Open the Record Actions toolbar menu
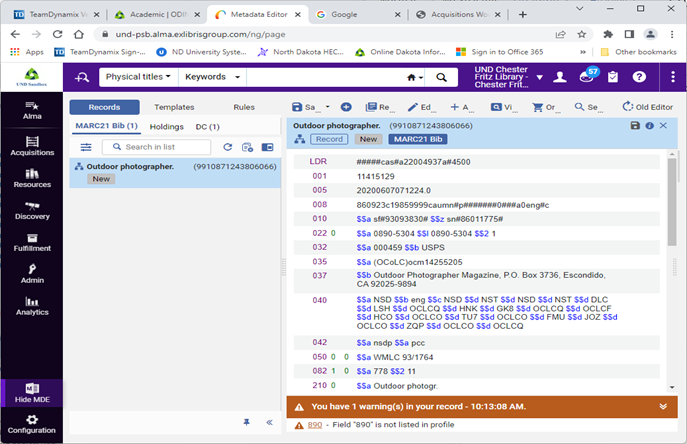Image resolution: width=687 pixels, height=444 pixels. pos(378,107)
